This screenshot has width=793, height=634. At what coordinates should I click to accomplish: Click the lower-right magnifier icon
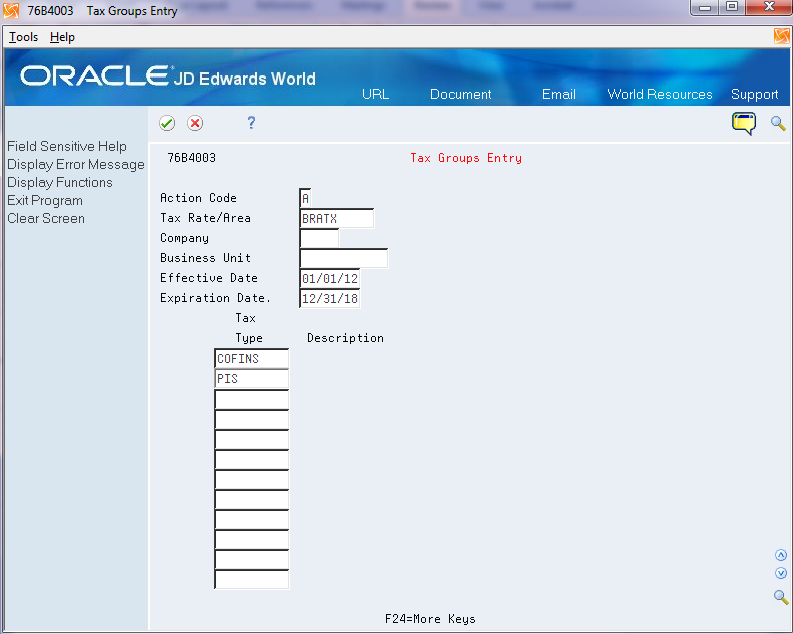click(781, 597)
